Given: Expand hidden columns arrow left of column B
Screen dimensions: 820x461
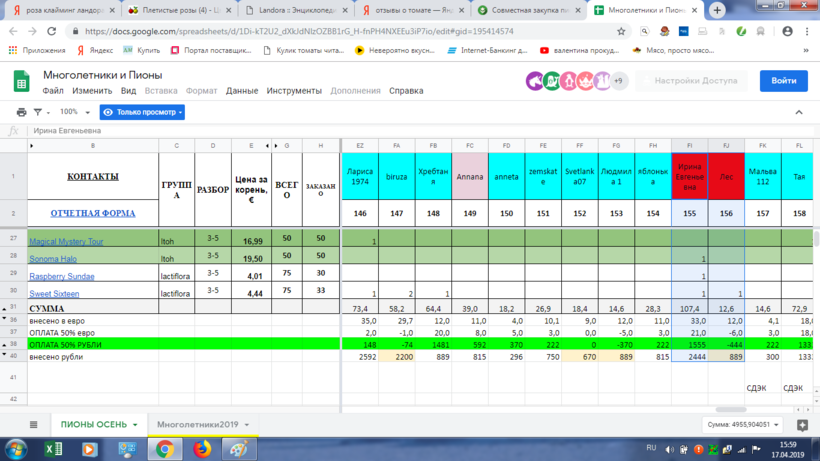Looking at the screenshot, I should [x=31, y=146].
